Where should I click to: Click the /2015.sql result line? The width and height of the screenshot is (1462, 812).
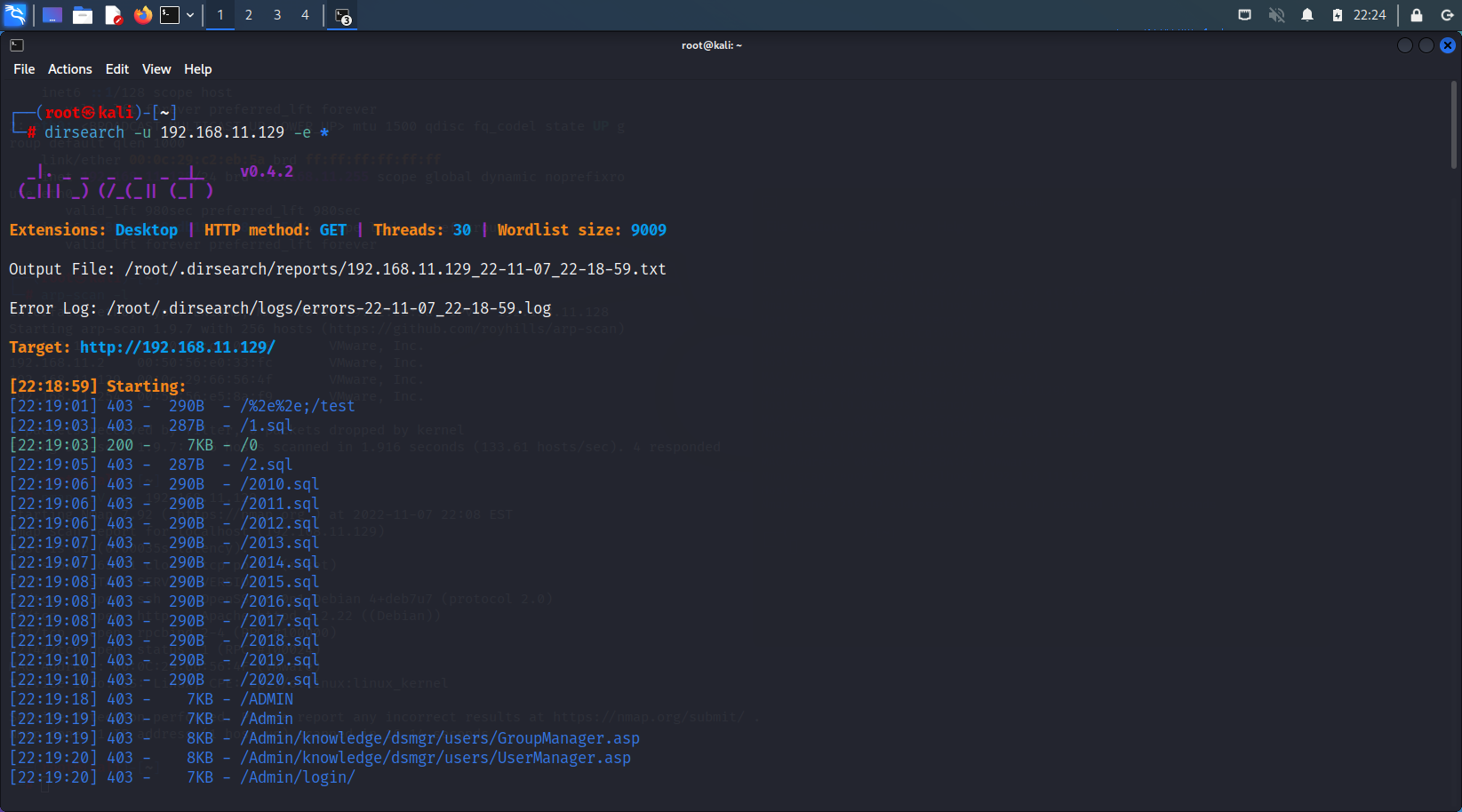[x=164, y=582]
